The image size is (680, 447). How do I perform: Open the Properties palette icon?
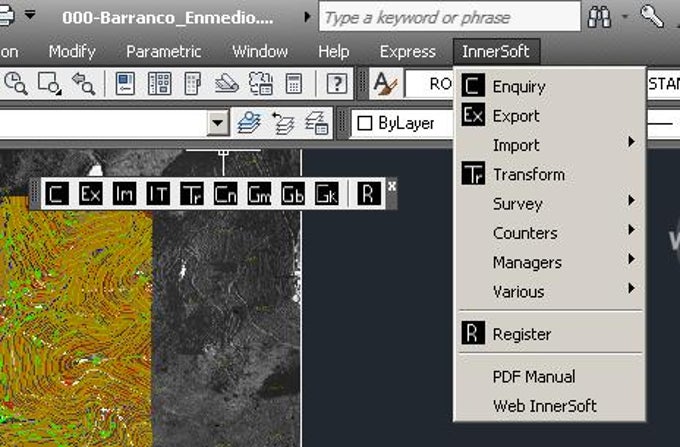point(126,83)
